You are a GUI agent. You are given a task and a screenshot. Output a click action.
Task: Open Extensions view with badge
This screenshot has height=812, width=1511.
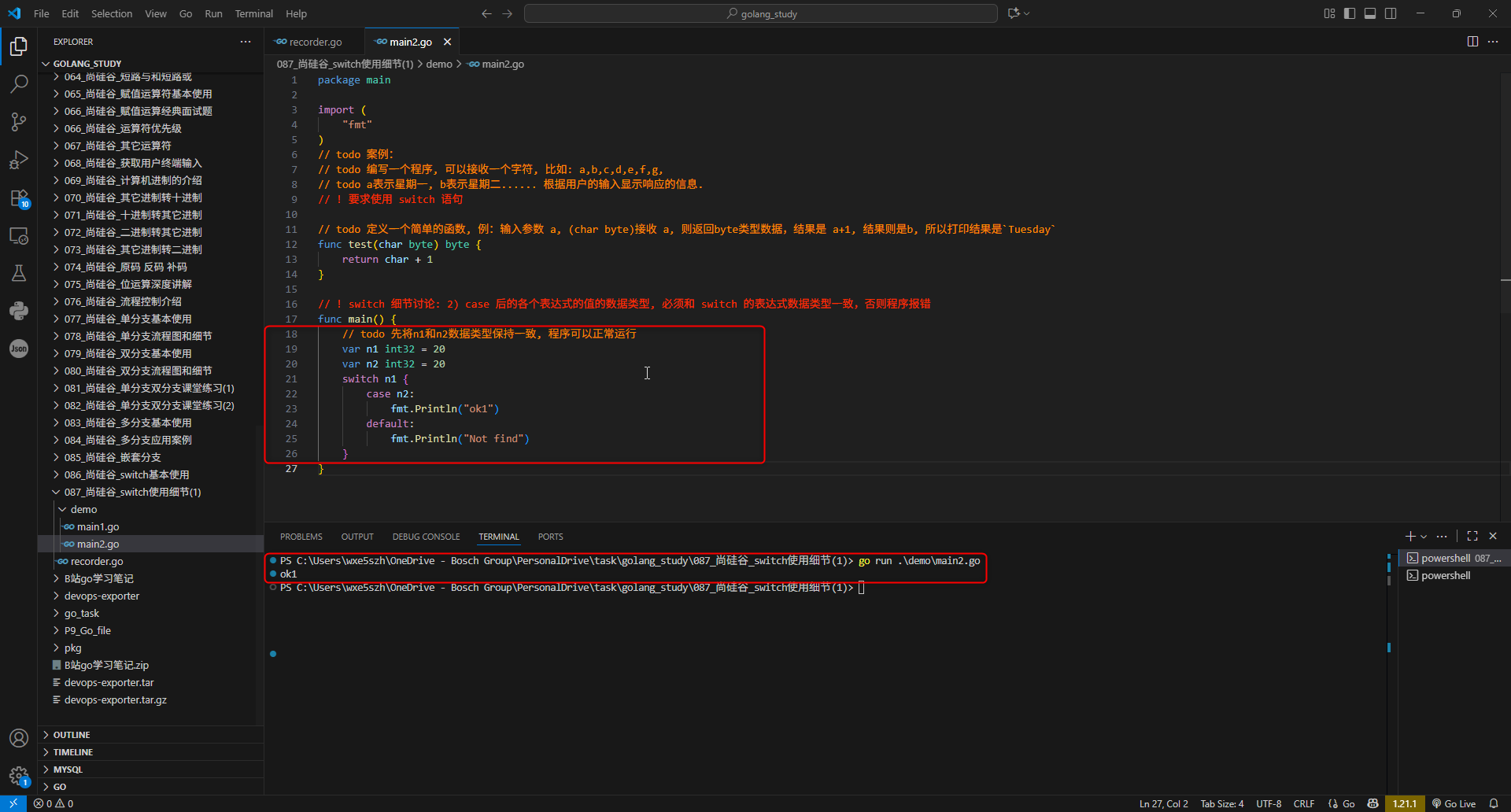click(19, 197)
